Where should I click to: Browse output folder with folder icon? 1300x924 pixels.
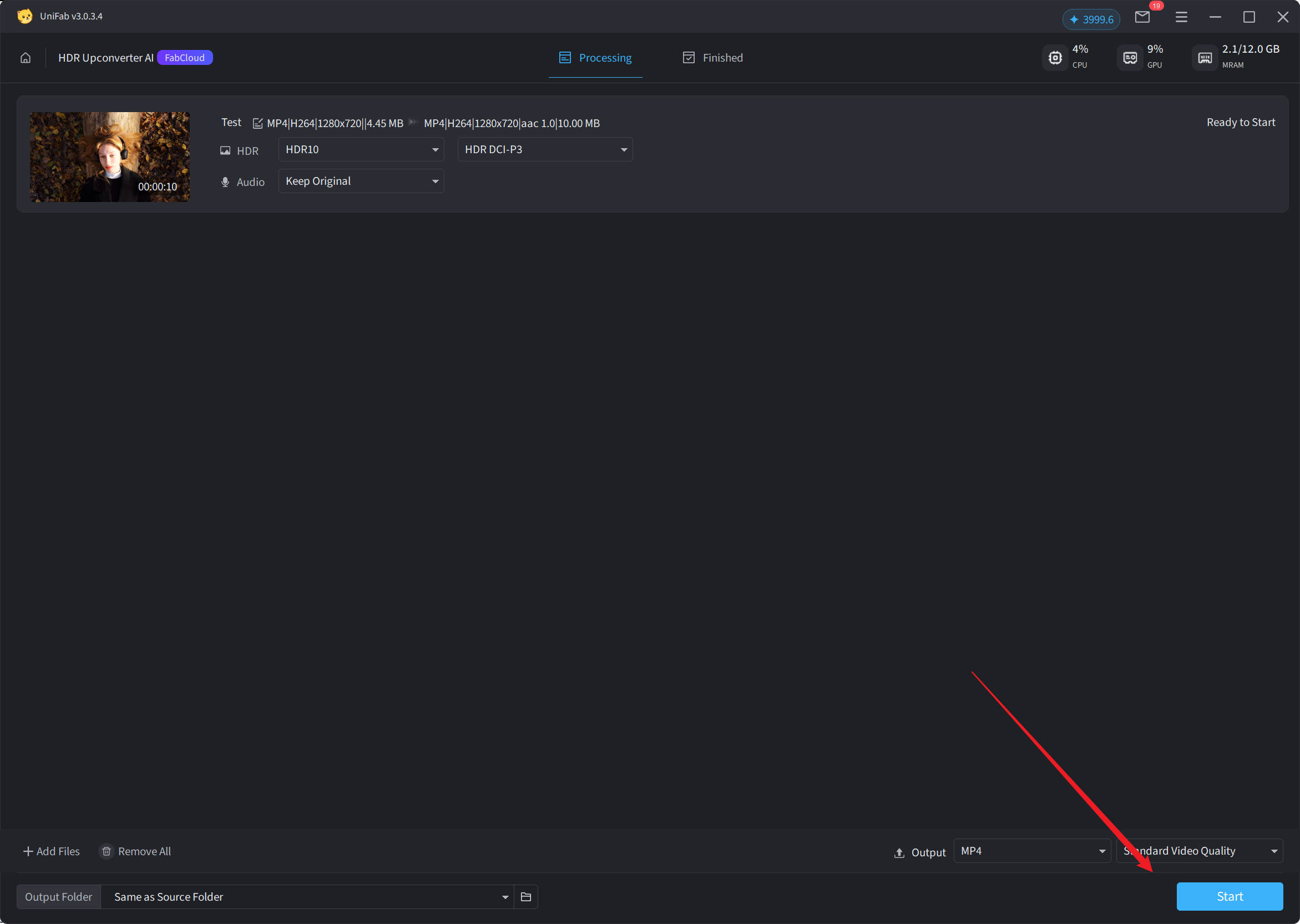pyautogui.click(x=526, y=897)
